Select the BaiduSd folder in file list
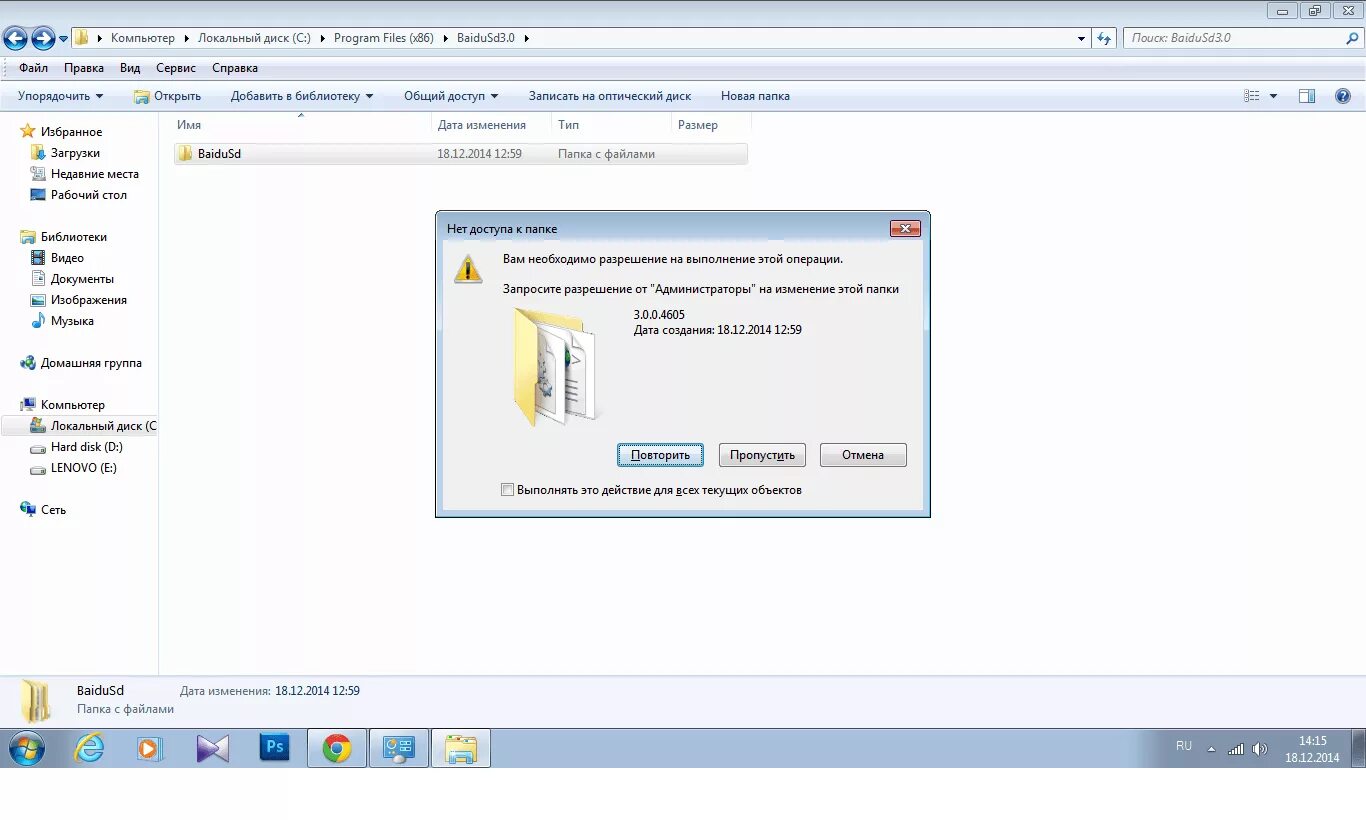 461,154
